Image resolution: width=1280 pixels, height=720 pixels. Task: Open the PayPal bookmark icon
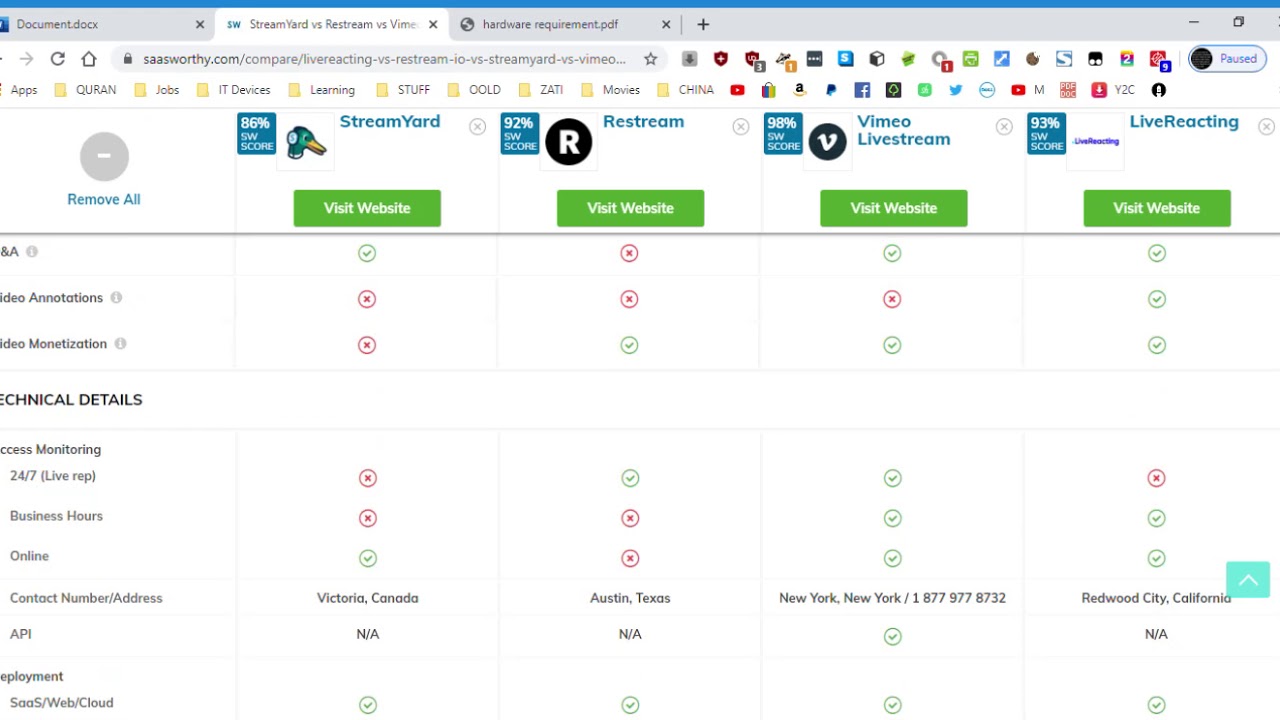coord(831,90)
